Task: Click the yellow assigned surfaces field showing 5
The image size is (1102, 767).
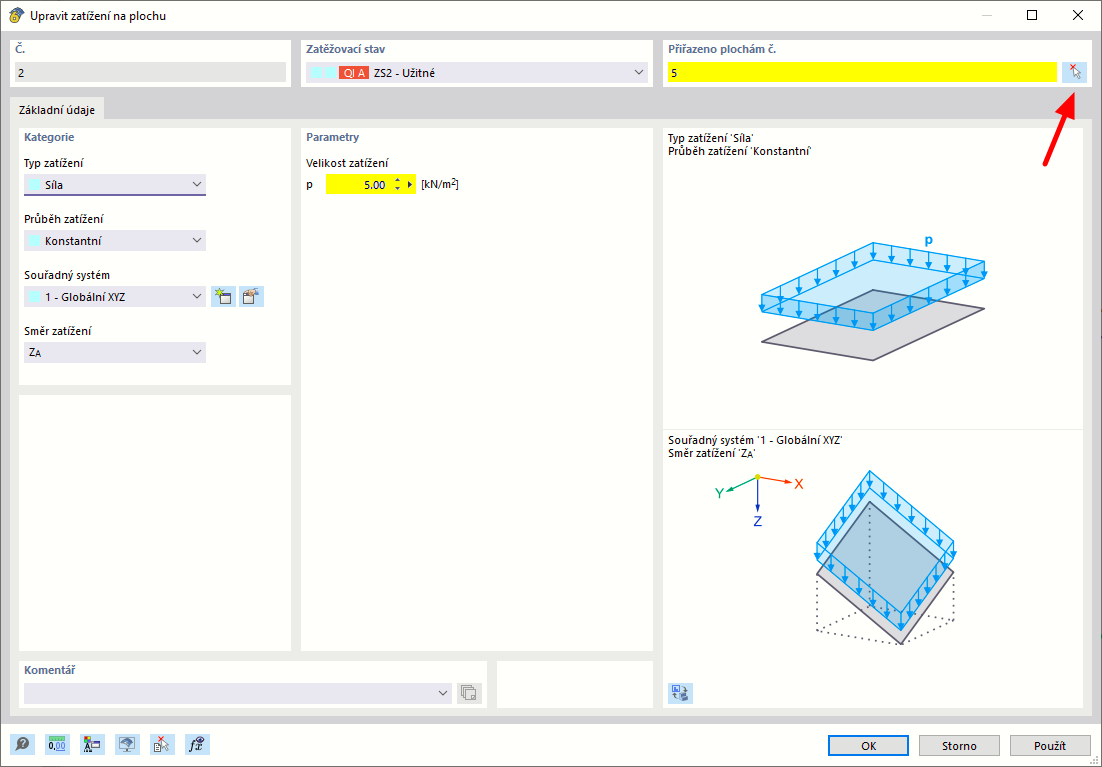Action: pos(862,72)
